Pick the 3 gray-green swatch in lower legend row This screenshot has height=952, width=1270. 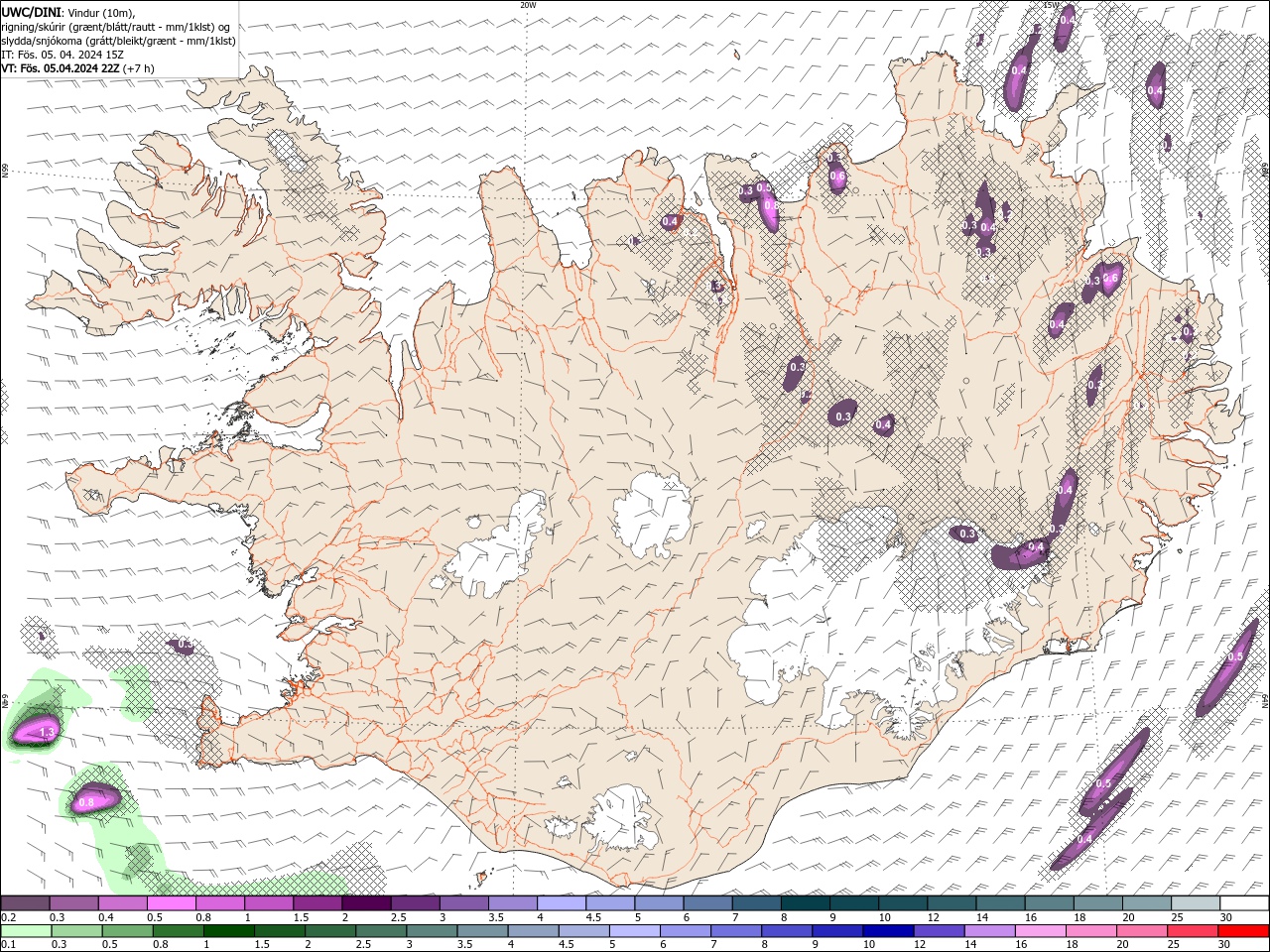pos(432,931)
